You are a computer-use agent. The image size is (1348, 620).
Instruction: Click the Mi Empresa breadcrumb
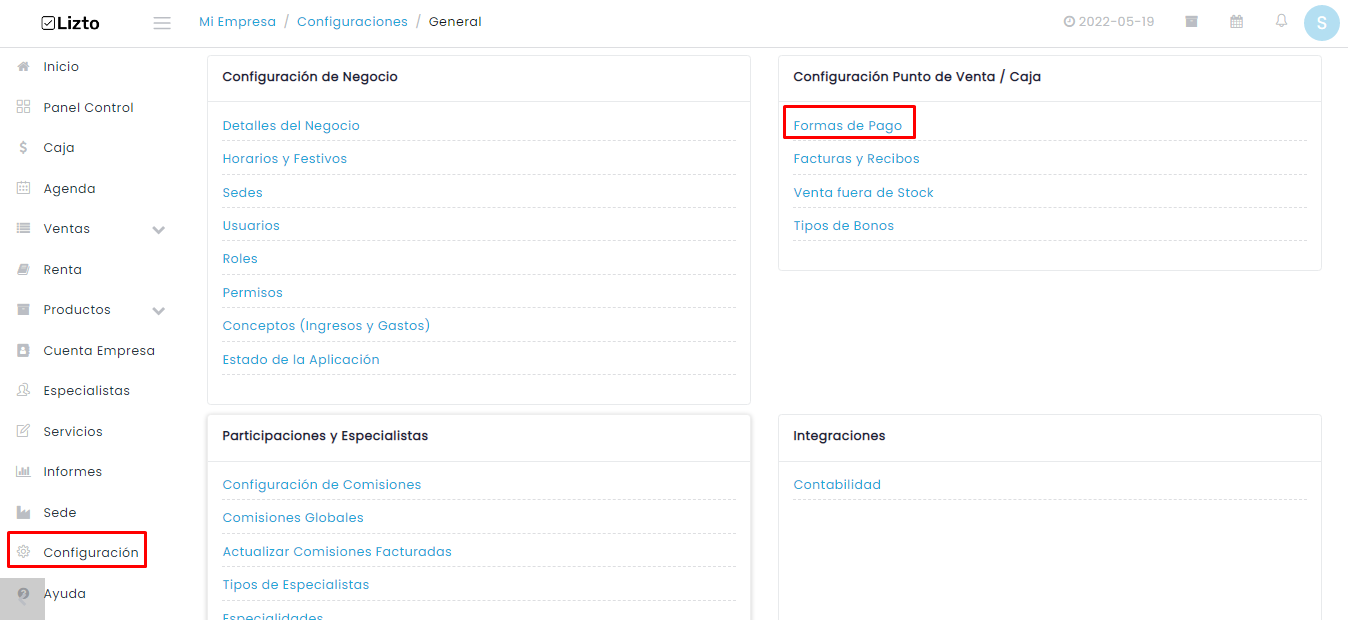click(238, 22)
